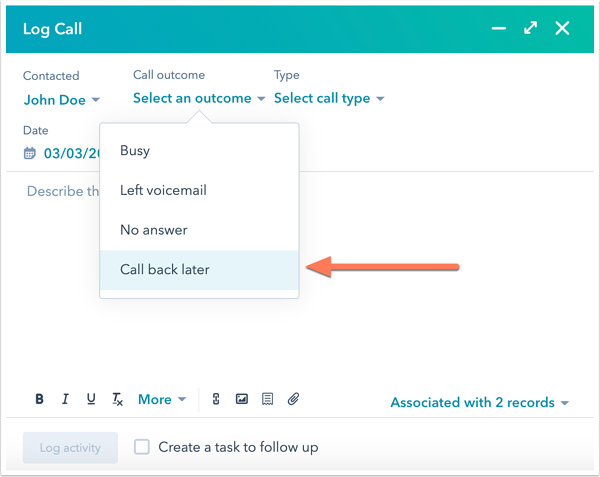Select Left voicemail outcome

pos(163,190)
